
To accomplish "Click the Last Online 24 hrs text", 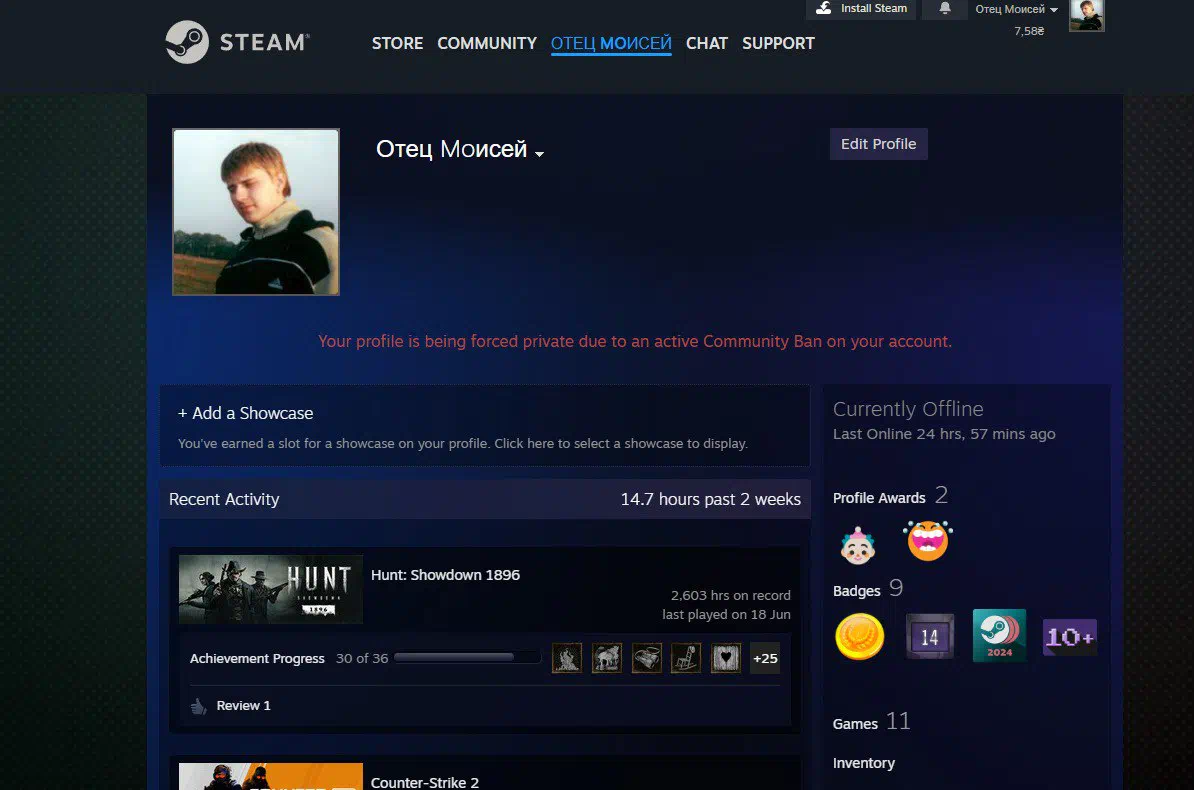I will (944, 434).
